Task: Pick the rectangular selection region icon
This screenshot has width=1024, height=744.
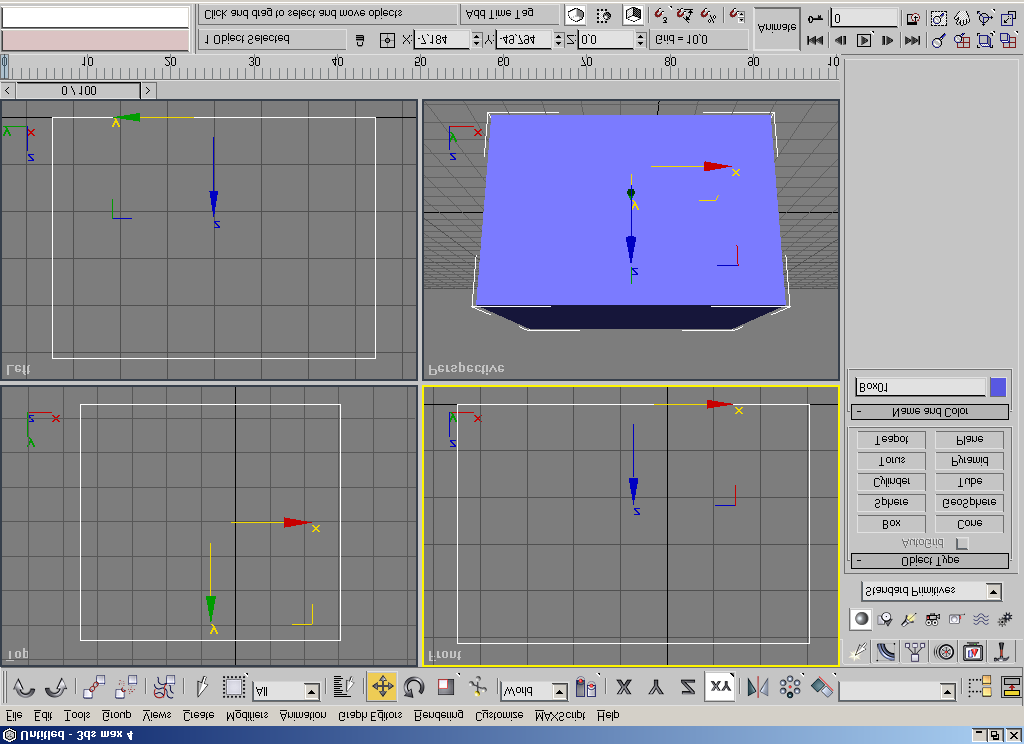Action: 233,687
